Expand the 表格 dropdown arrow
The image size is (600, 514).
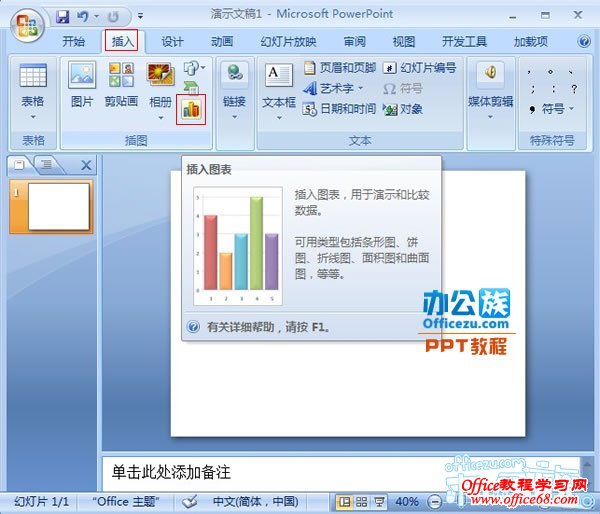click(33, 117)
